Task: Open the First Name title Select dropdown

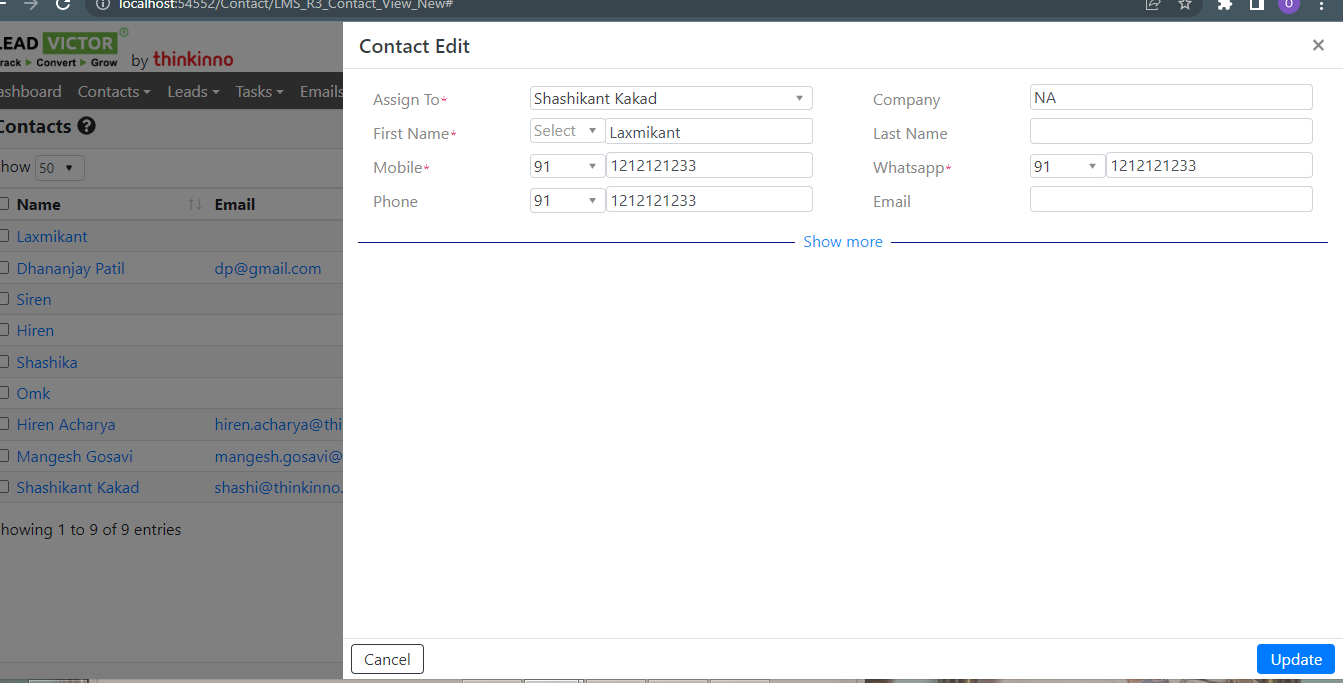Action: pyautogui.click(x=567, y=131)
